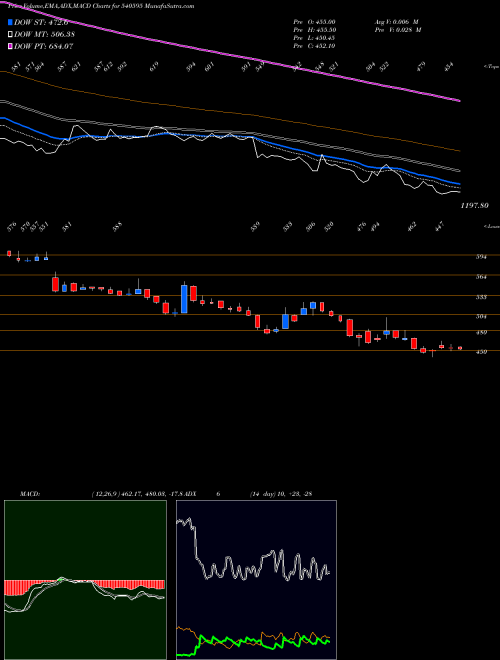This screenshot has width=500, height=660.
Task: Click the Pre H: 455.50 value
Action: pyautogui.click(x=314, y=30)
